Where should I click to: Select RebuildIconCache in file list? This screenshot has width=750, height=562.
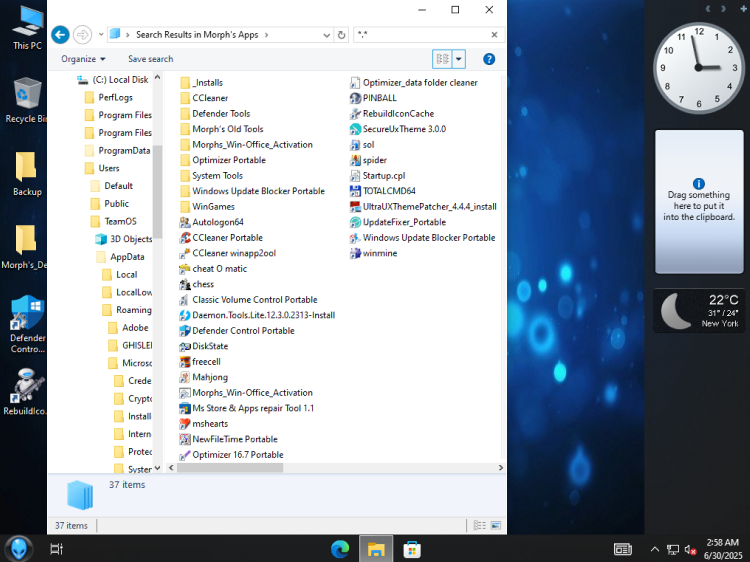point(392,114)
